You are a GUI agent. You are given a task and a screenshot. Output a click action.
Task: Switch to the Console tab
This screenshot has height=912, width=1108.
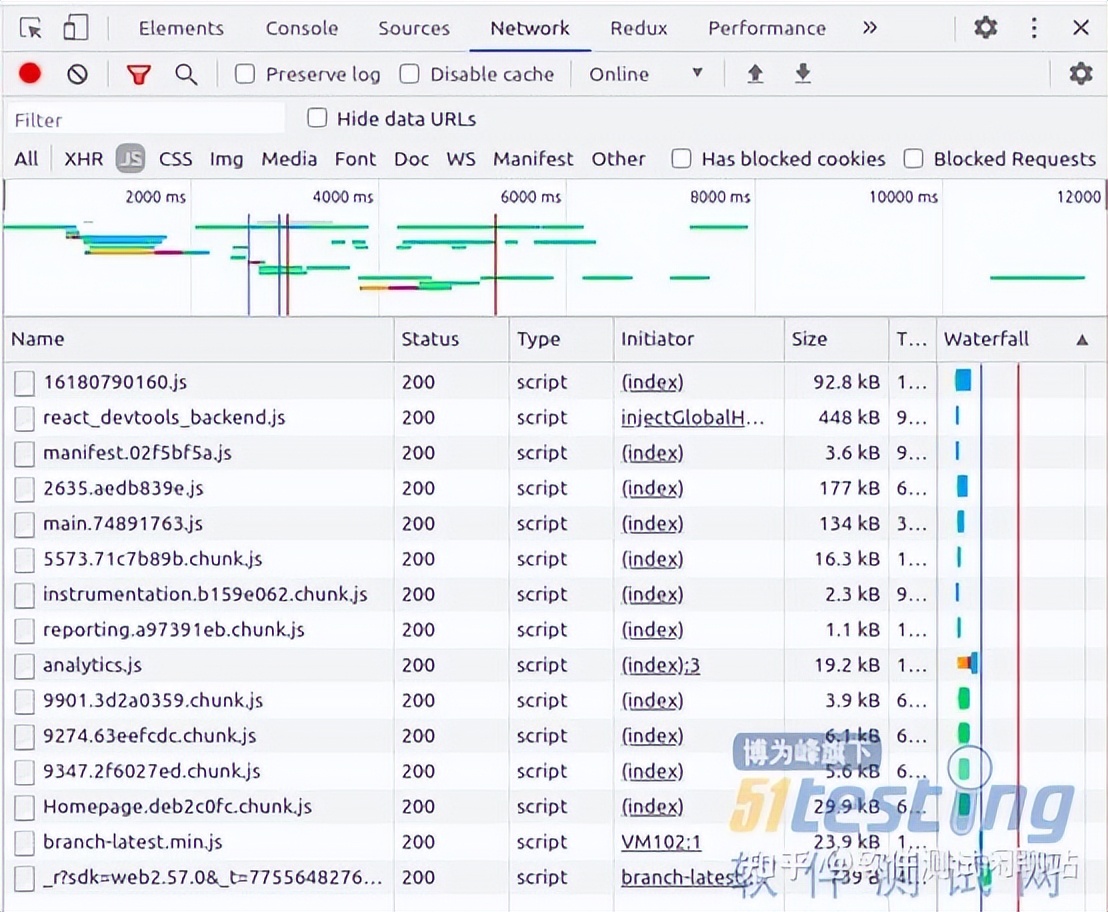(301, 28)
